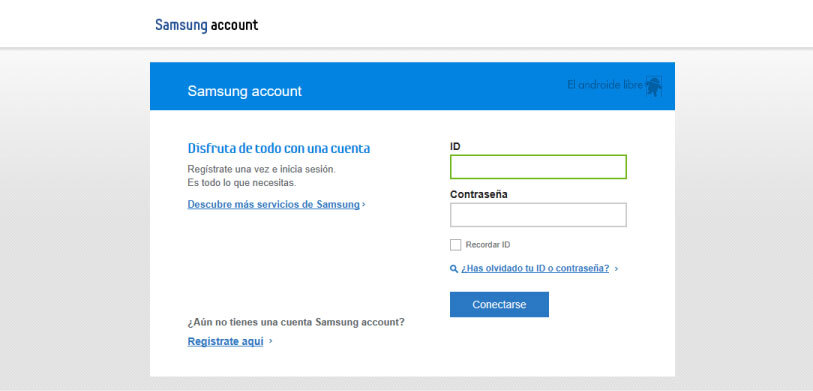Click into the Contraseña password field

538,215
